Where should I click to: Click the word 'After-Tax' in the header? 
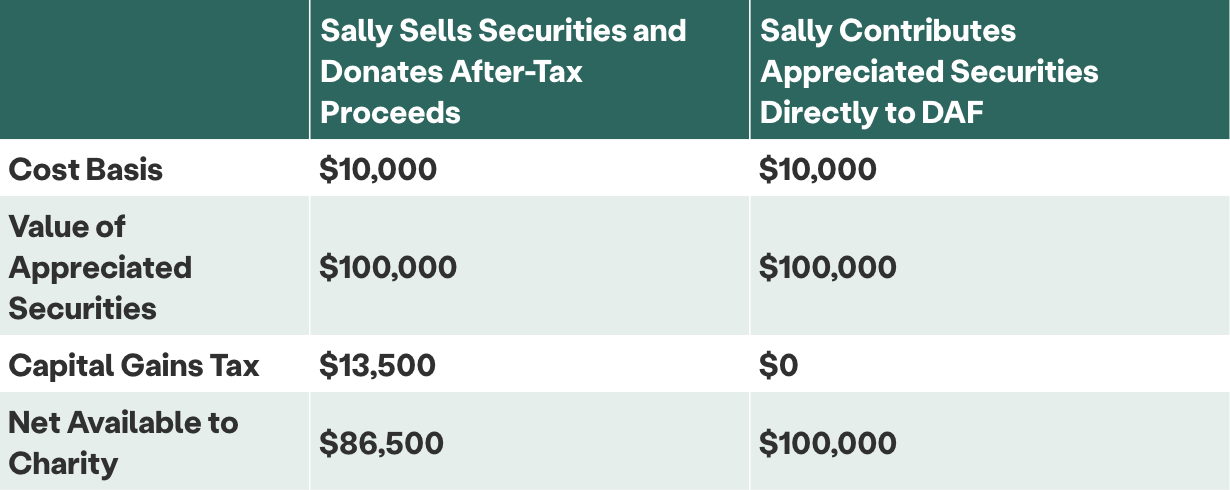click(514, 71)
